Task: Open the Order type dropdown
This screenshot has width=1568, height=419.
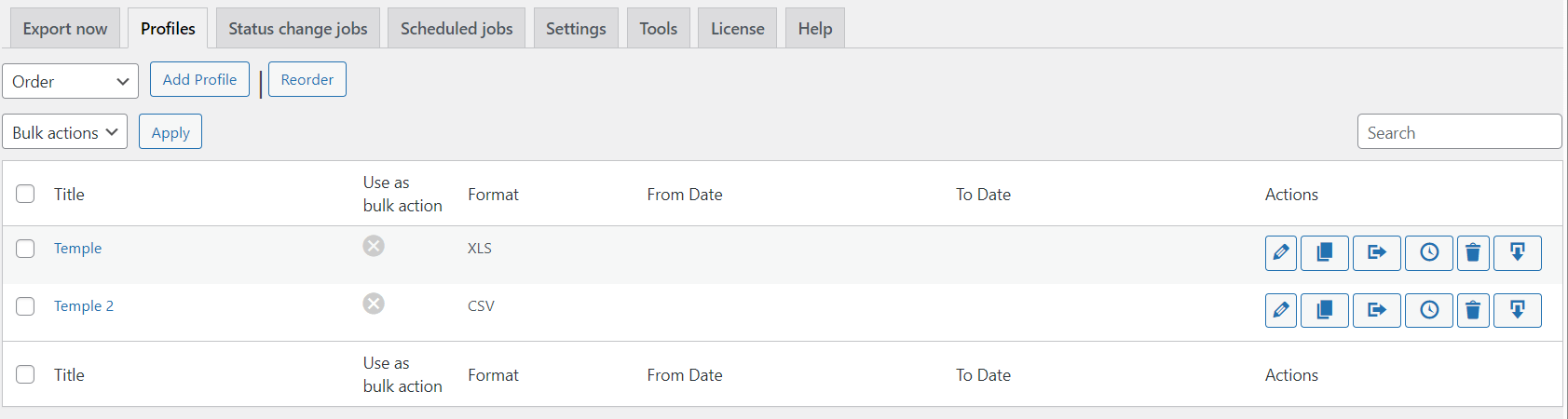Action: [70, 81]
